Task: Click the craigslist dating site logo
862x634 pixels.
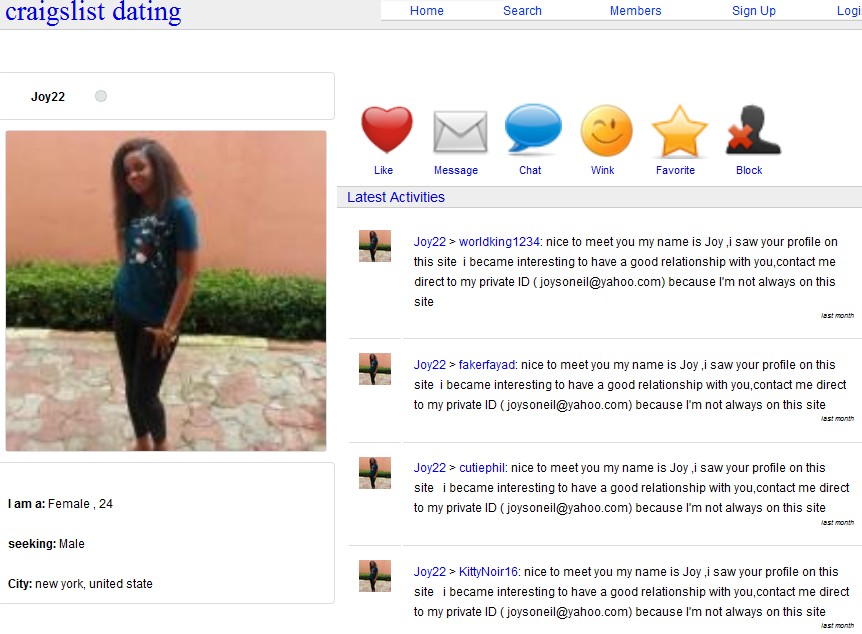Action: tap(93, 12)
